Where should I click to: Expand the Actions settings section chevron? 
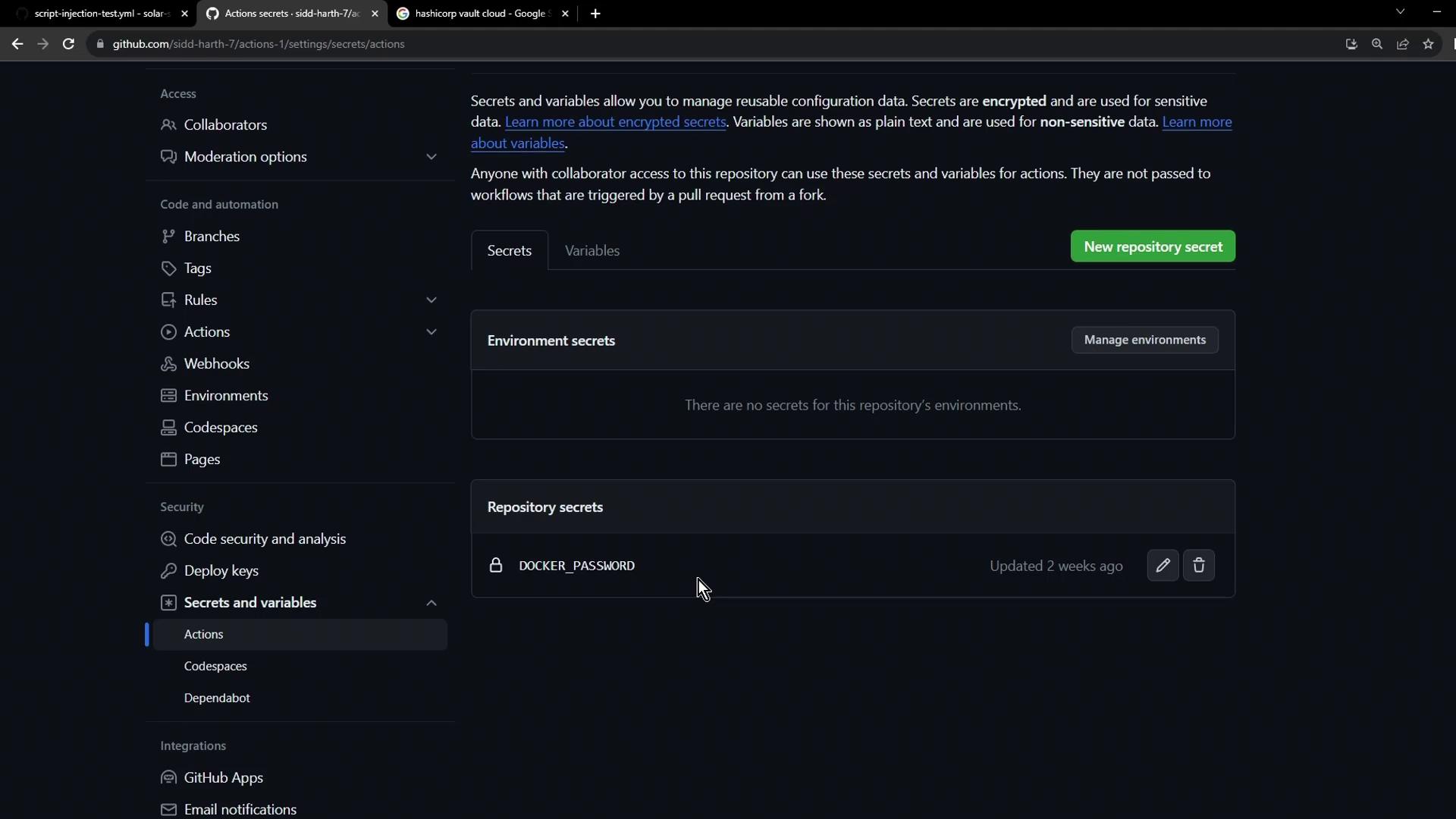click(x=431, y=332)
